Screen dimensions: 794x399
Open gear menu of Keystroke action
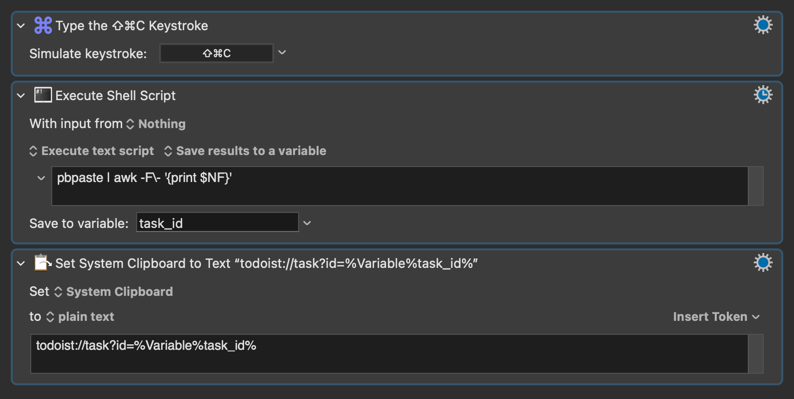pyautogui.click(x=763, y=25)
